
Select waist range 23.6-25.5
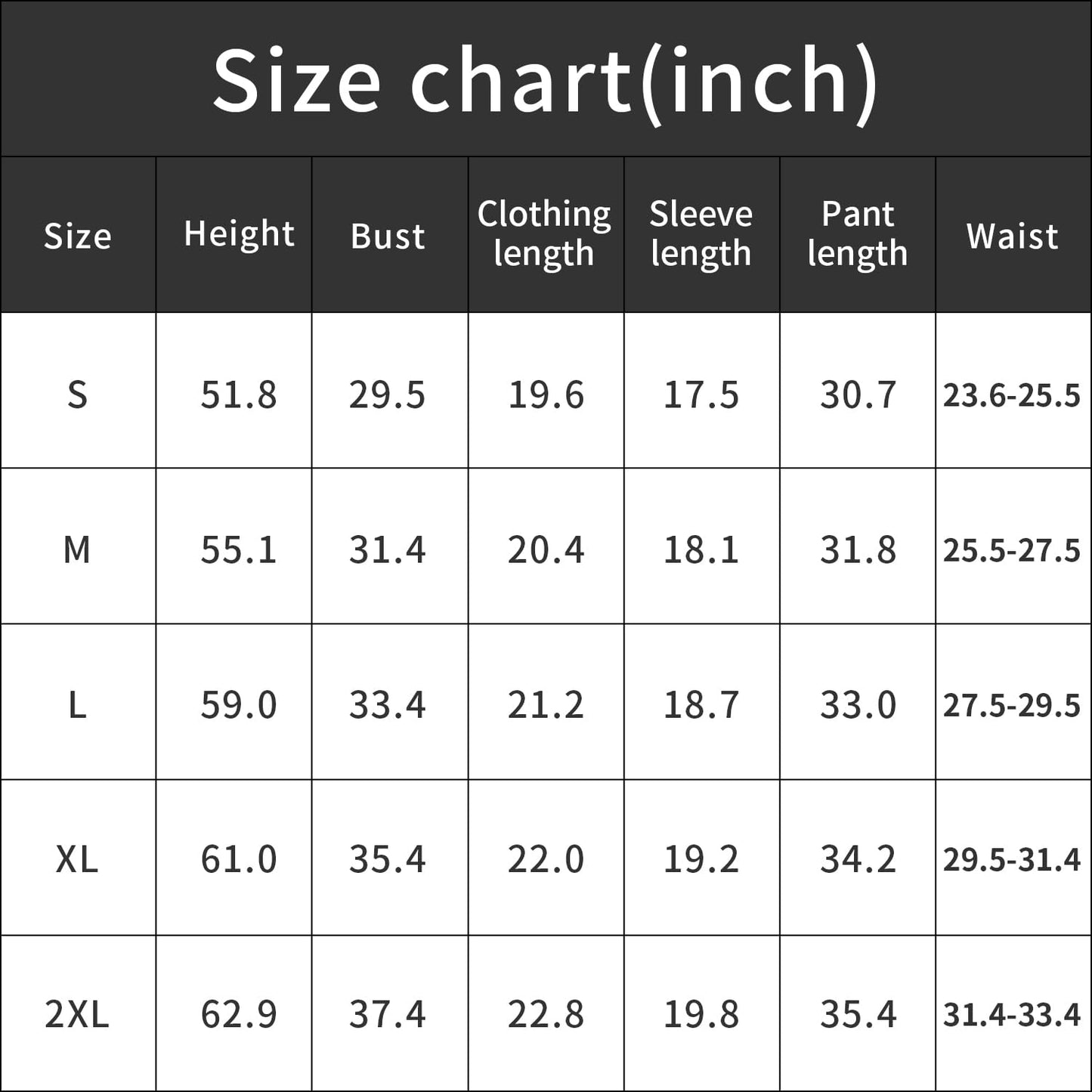(x=1012, y=396)
